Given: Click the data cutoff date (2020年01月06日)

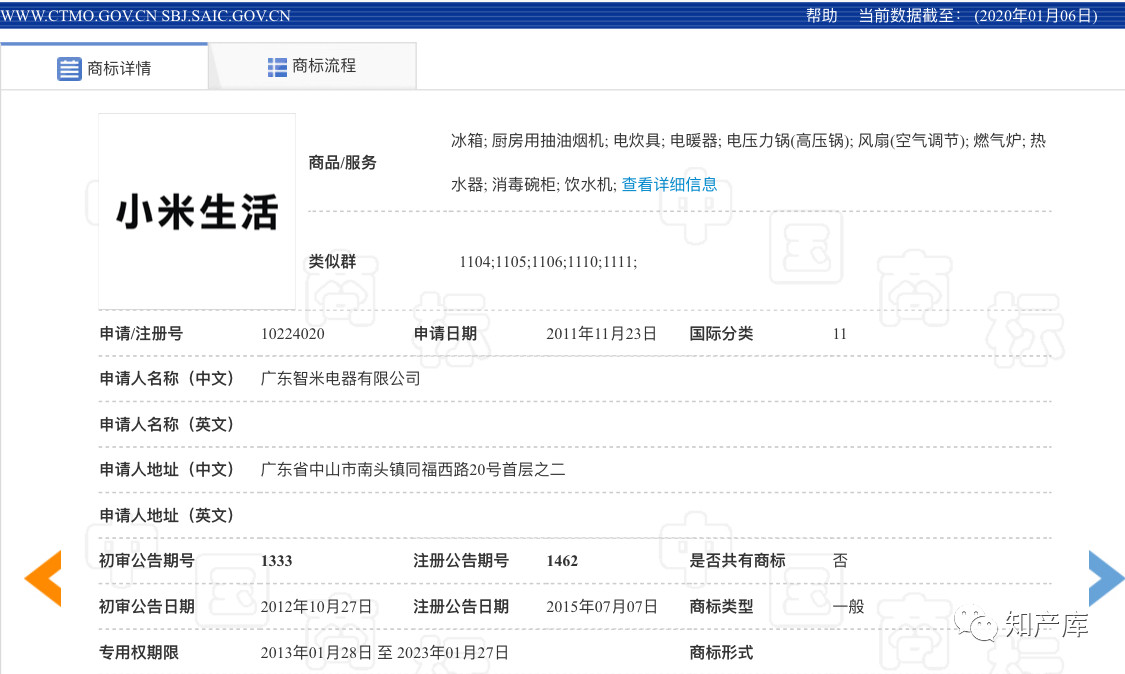Looking at the screenshot, I should 1035,15.
